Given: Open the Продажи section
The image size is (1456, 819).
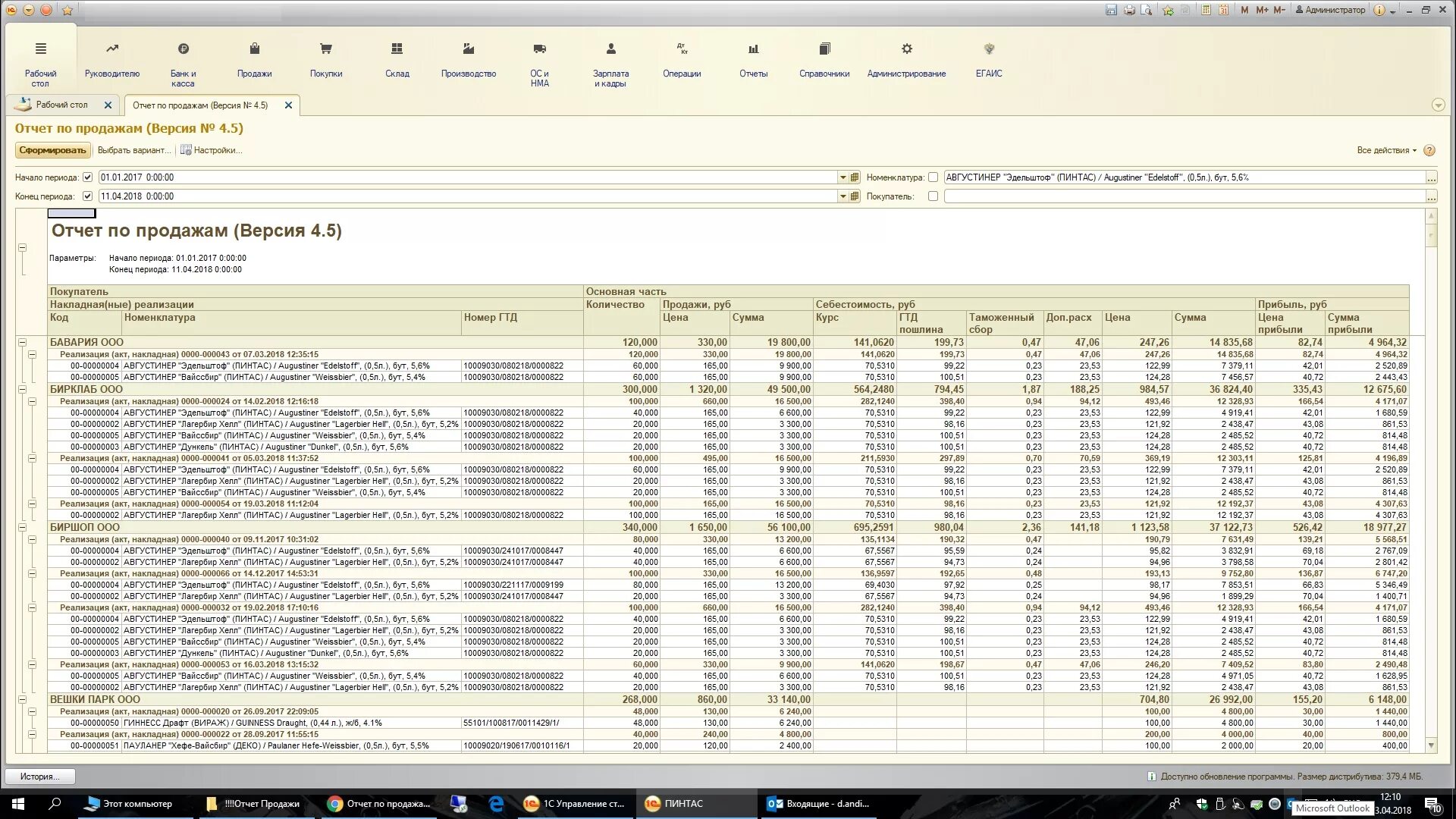Looking at the screenshot, I should (254, 61).
